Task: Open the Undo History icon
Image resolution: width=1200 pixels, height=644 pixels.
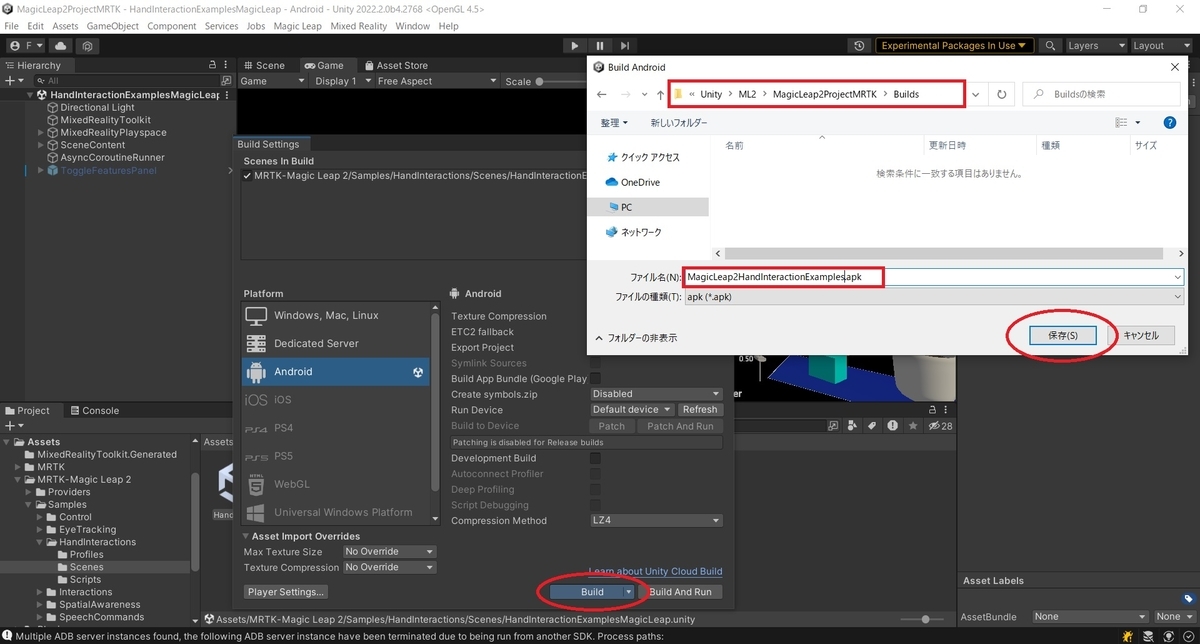Action: coord(859,46)
